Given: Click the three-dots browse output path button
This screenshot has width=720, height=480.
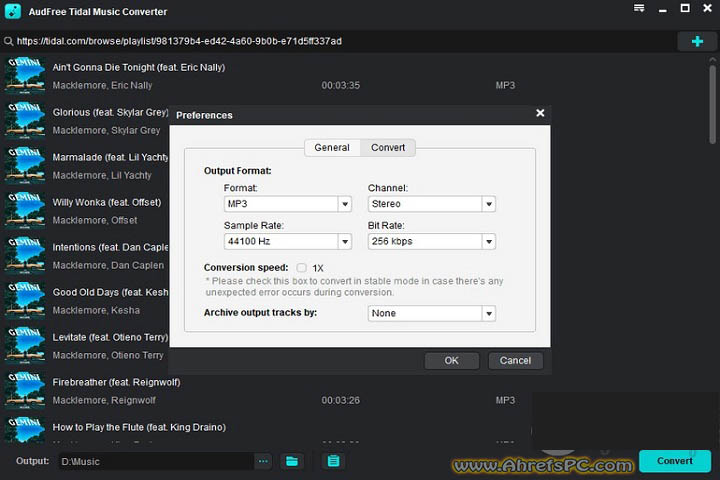Looking at the screenshot, I should [x=263, y=461].
